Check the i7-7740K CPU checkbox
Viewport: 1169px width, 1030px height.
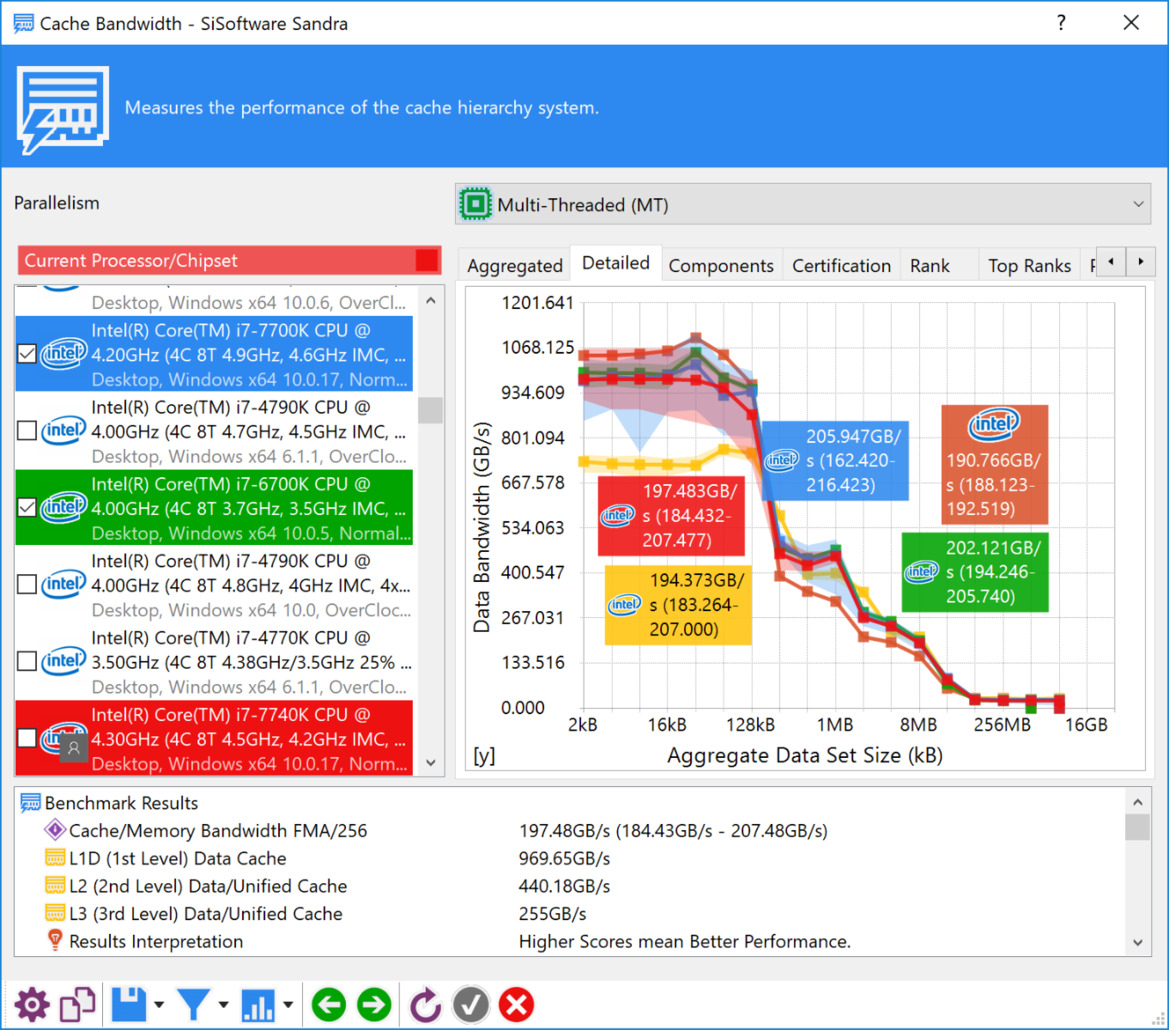click(27, 738)
